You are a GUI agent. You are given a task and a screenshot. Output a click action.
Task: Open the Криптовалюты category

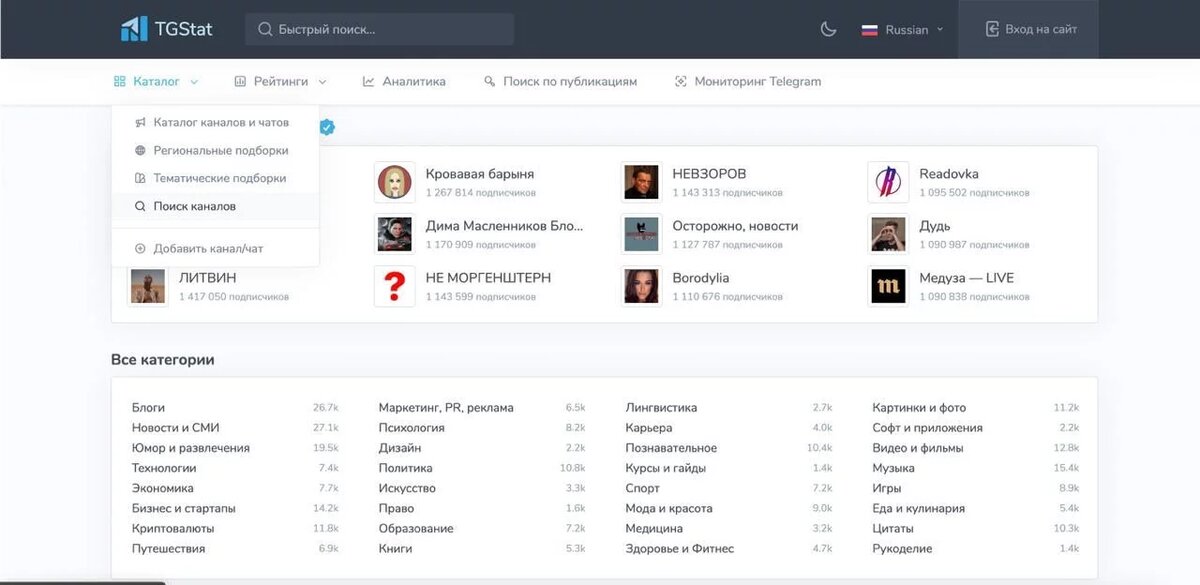[x=173, y=528]
